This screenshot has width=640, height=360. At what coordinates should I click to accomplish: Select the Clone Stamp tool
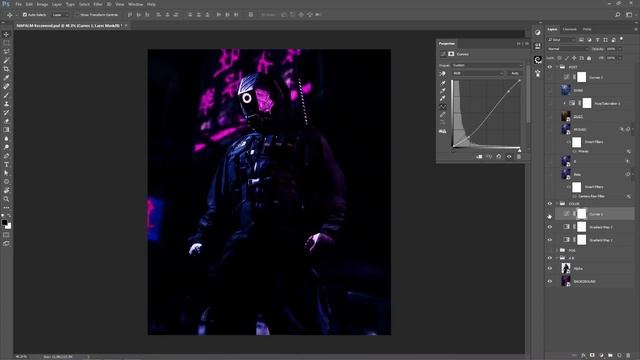(x=6, y=104)
